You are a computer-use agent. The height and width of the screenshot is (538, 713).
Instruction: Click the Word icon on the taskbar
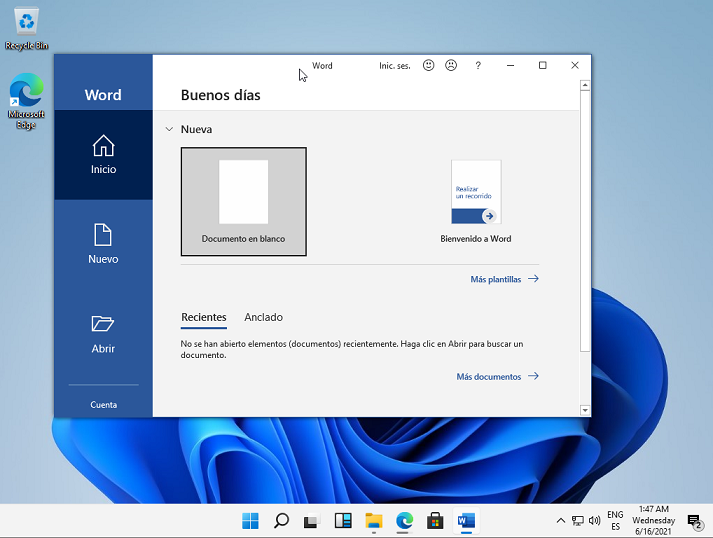click(x=466, y=521)
